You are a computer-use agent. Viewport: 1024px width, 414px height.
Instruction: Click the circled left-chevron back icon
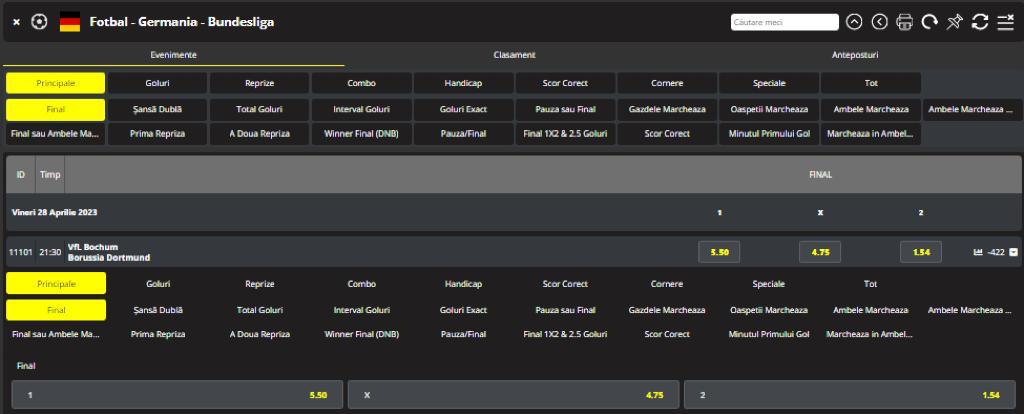click(x=880, y=22)
